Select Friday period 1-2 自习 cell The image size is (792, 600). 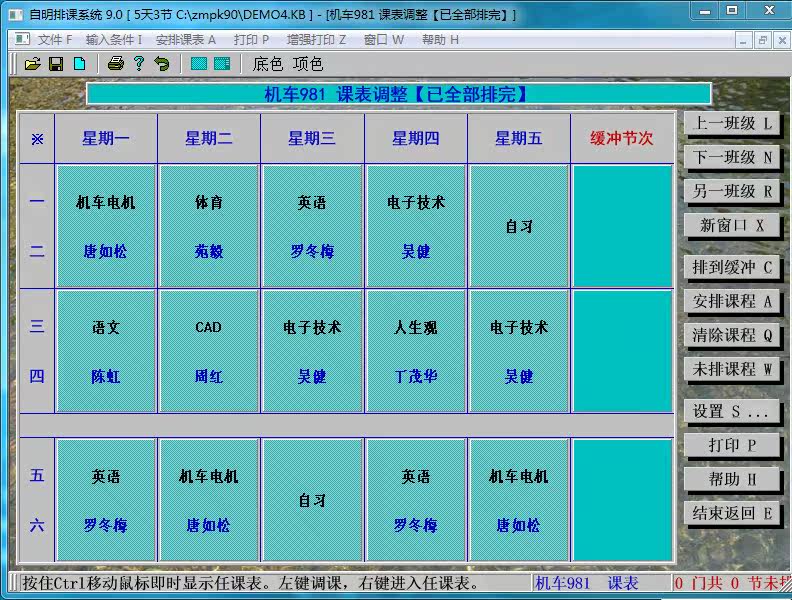(x=519, y=226)
